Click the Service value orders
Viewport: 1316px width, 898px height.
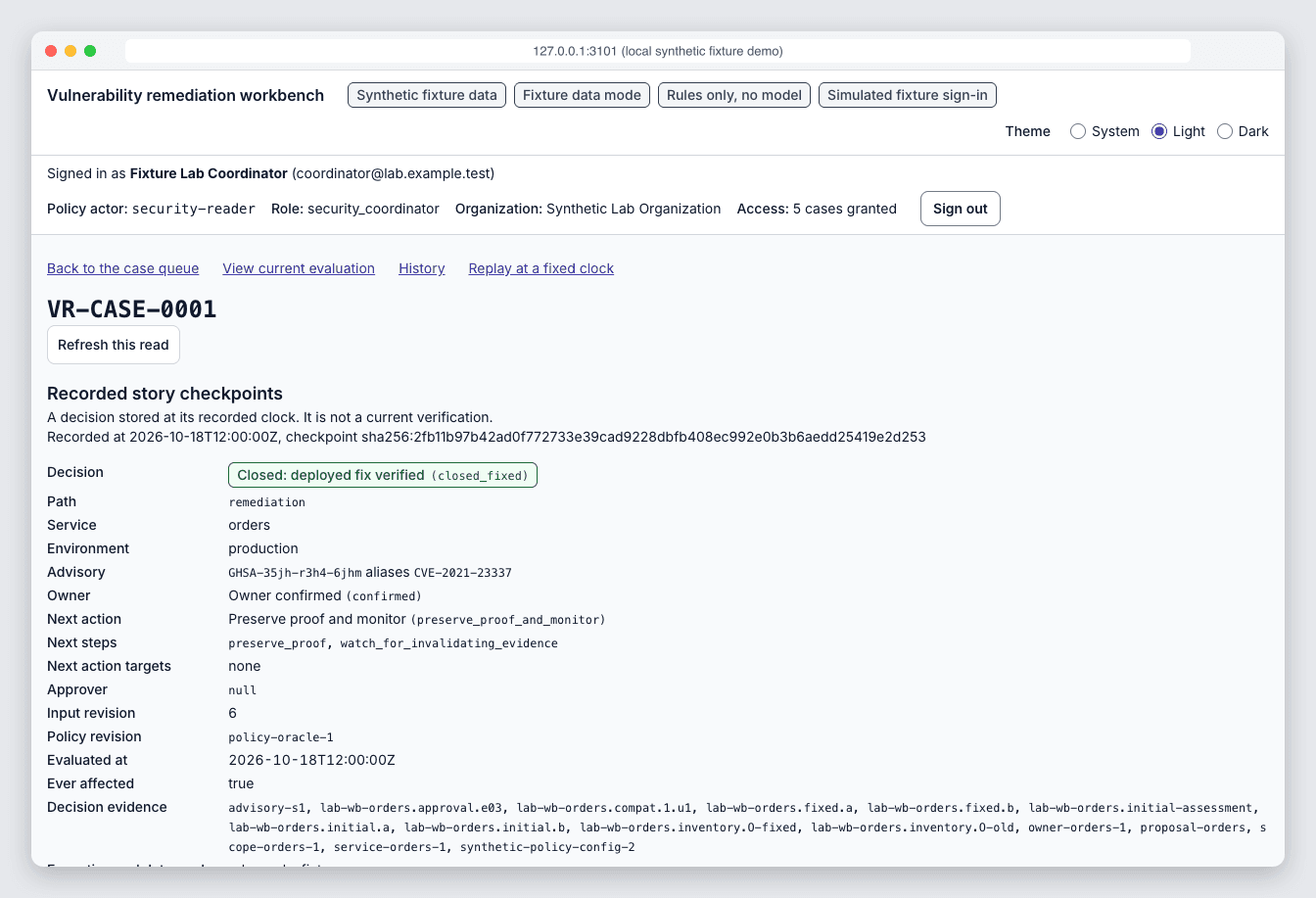coord(249,525)
